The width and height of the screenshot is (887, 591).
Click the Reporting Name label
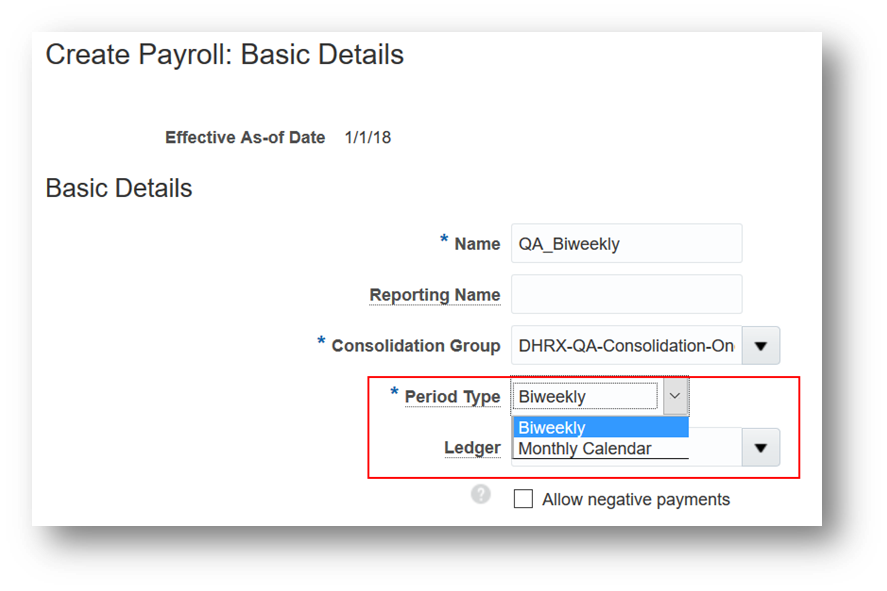pos(435,295)
